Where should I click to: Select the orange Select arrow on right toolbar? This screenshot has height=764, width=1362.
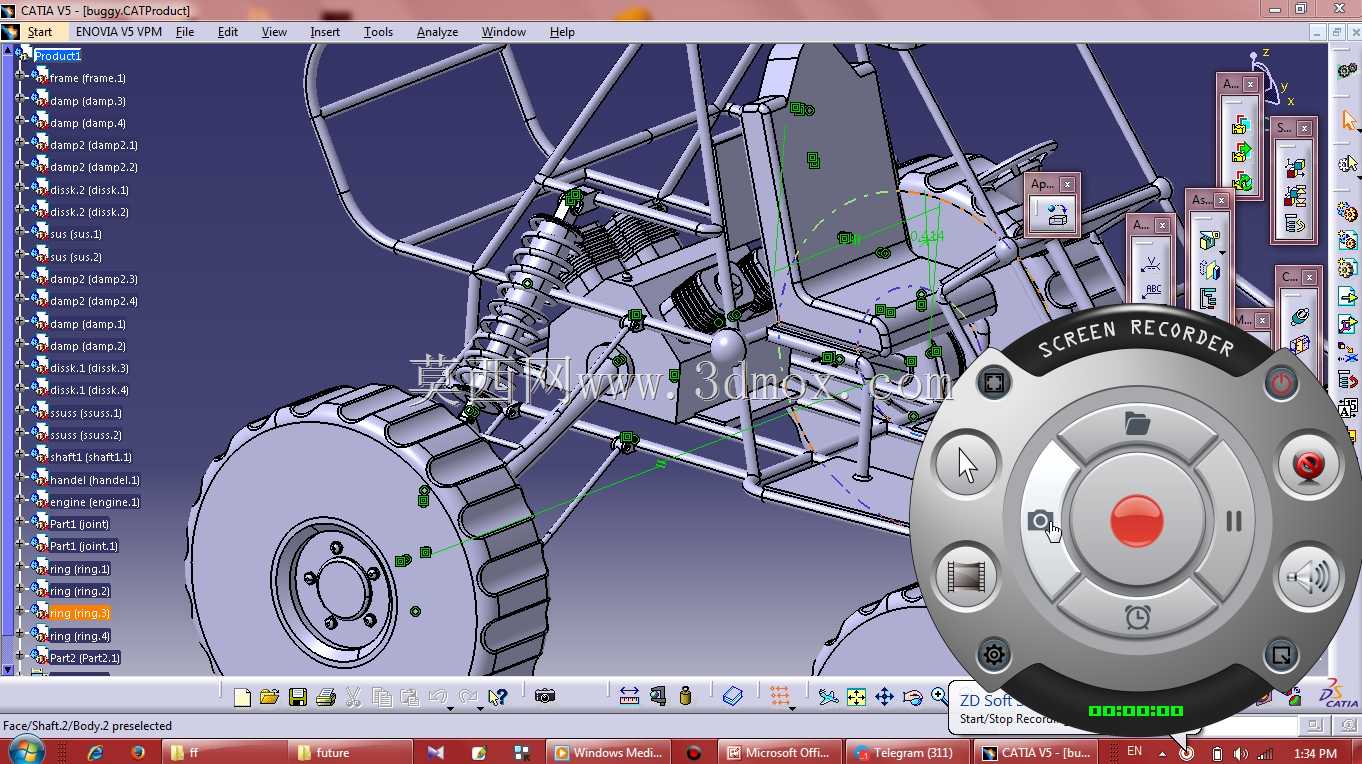[x=1348, y=121]
